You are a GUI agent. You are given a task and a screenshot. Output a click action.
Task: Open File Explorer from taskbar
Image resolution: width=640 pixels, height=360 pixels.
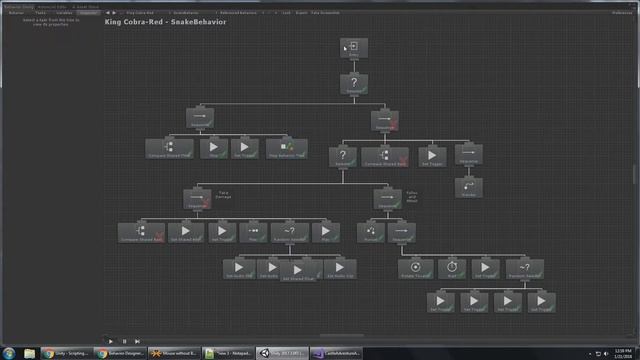[x=29, y=353]
